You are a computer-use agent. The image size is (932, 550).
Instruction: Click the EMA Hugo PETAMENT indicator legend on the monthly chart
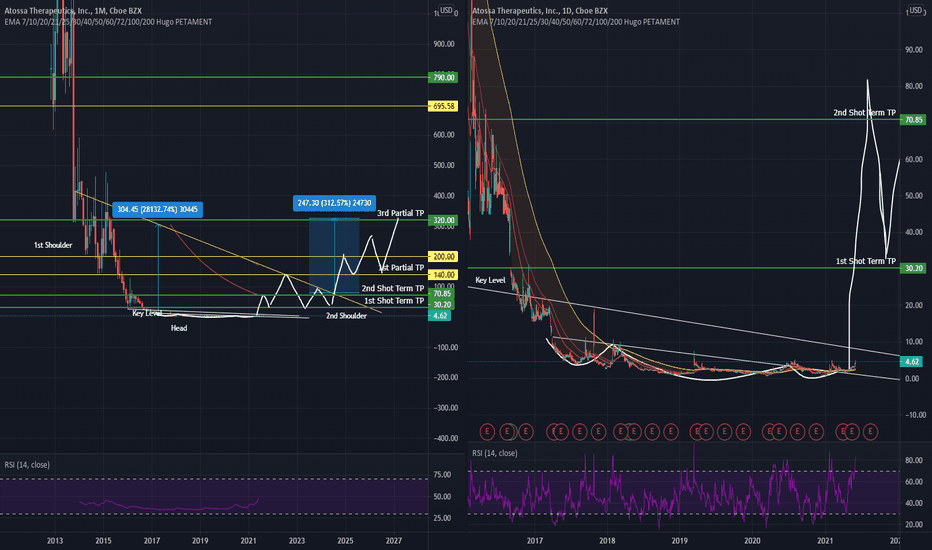coord(108,22)
